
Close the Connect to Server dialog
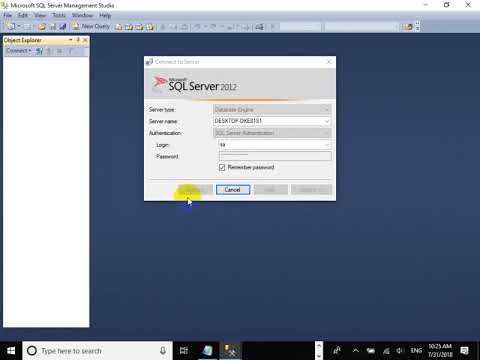[x=329, y=62]
